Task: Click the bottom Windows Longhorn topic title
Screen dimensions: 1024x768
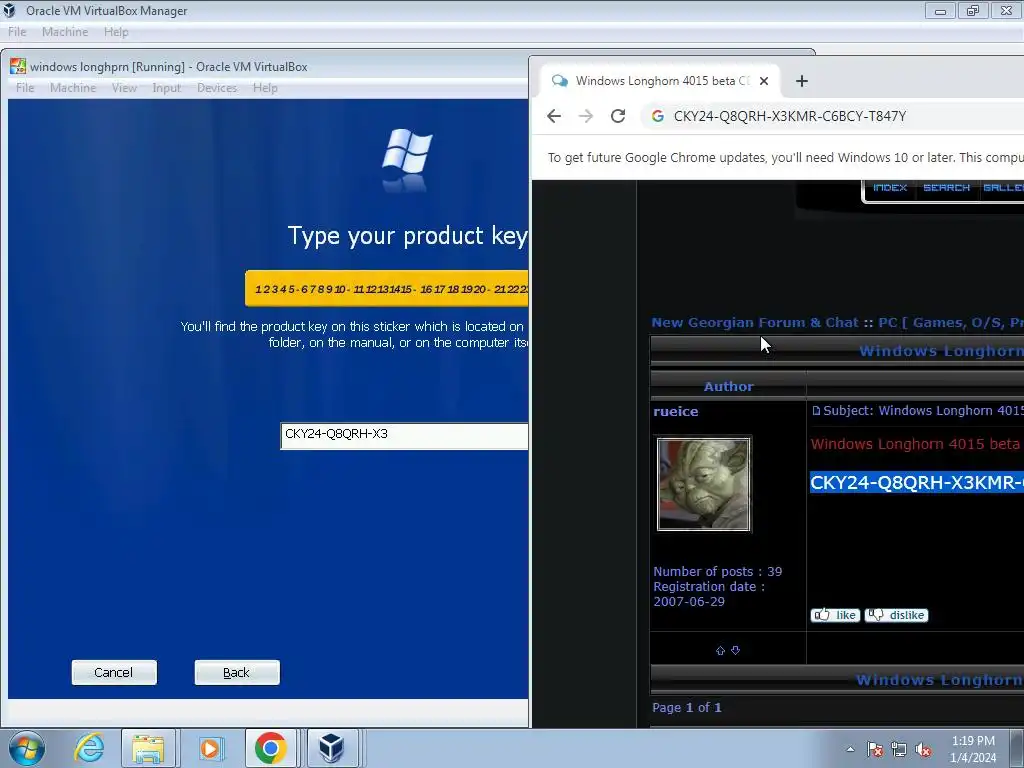Action: point(940,680)
